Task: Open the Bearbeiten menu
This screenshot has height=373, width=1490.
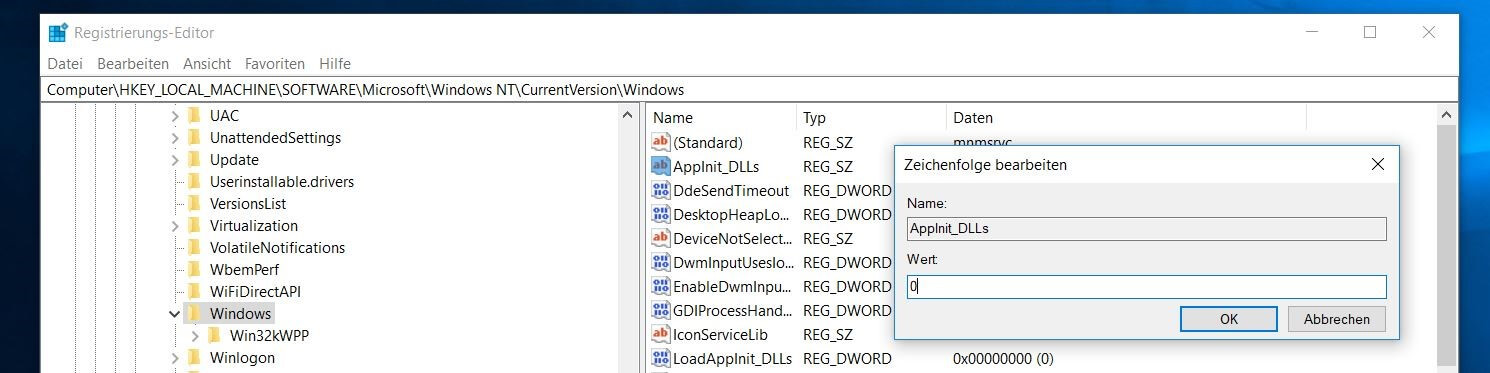Action: coord(133,63)
